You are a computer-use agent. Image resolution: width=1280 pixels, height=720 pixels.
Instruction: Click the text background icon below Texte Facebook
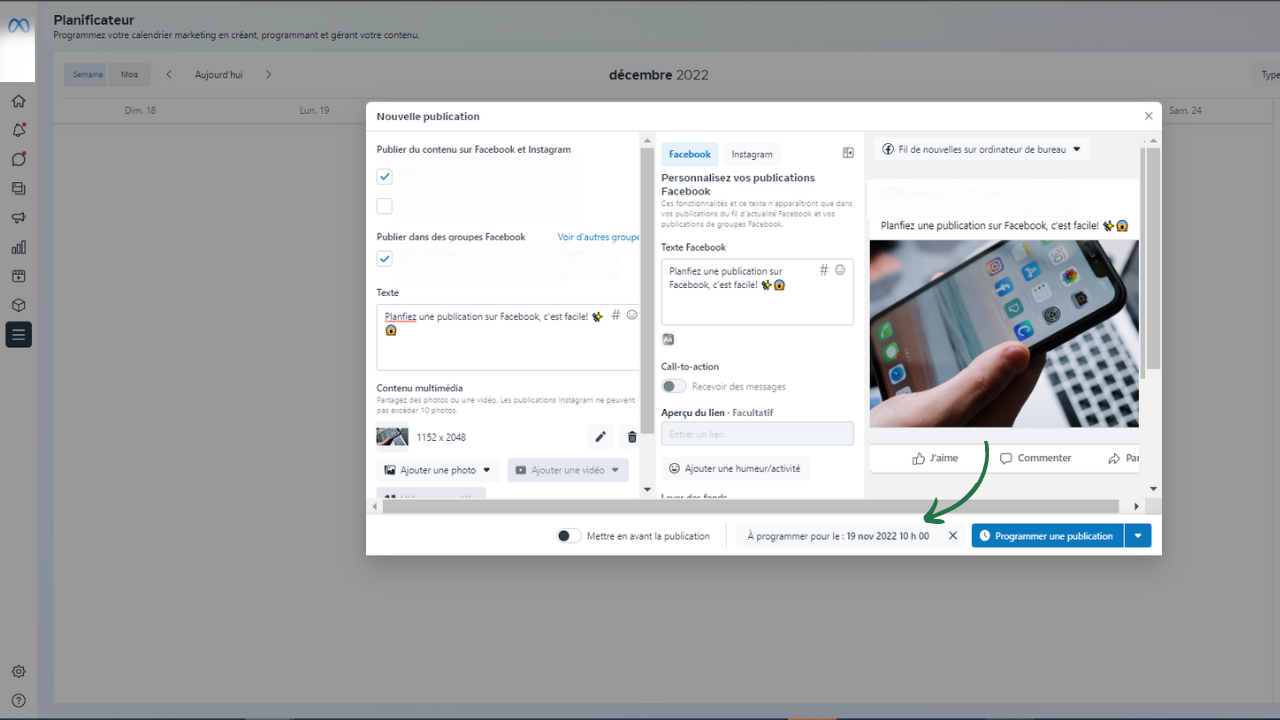668,340
